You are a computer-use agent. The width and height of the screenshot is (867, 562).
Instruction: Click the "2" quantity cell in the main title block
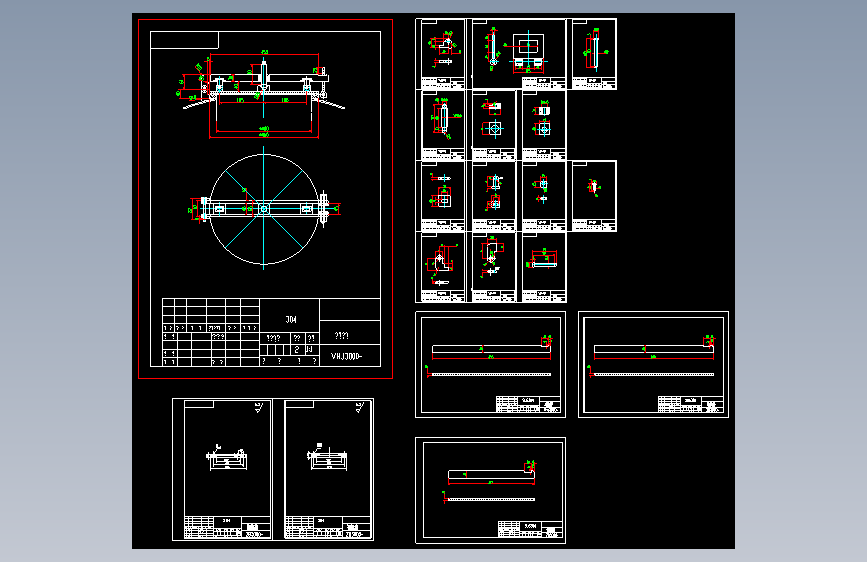tap(297, 350)
